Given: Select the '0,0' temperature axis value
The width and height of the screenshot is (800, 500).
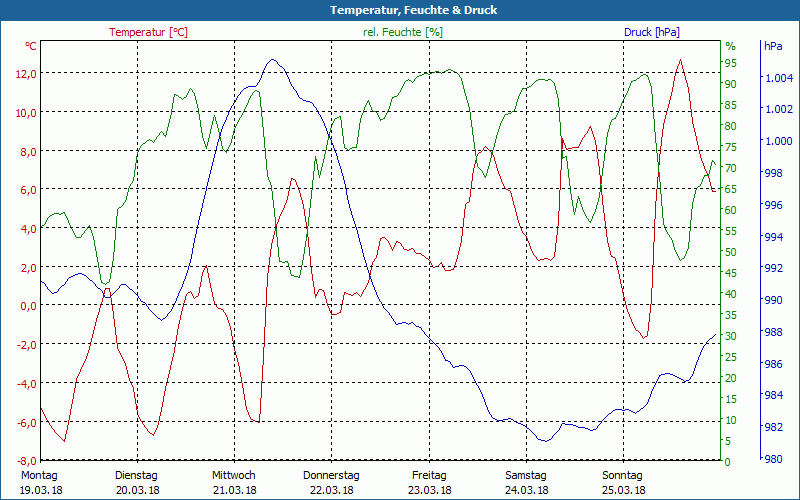Looking at the screenshot, I should point(29,306).
